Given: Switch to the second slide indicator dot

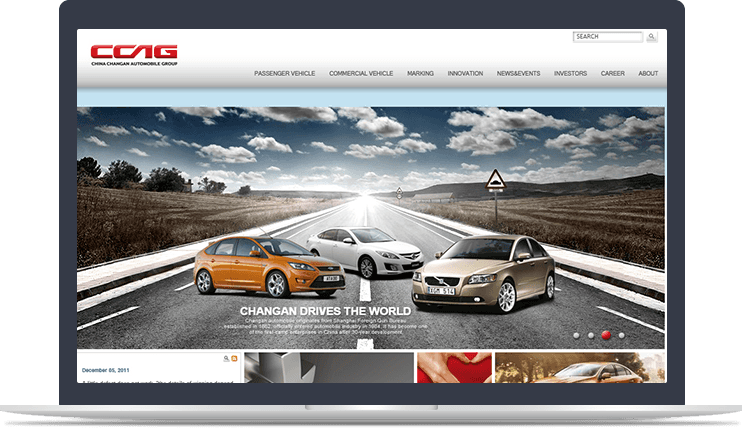Looking at the screenshot, I should pos(591,335).
